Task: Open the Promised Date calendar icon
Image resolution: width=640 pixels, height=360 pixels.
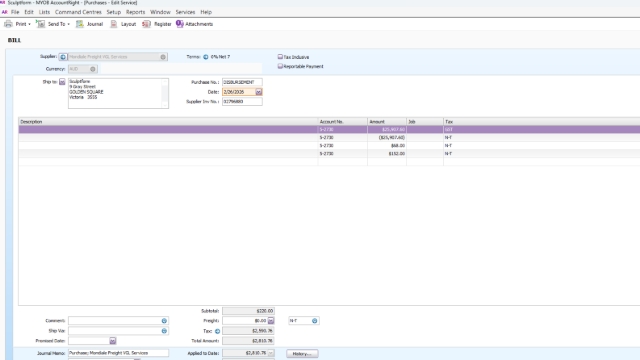Action: pyautogui.click(x=113, y=341)
